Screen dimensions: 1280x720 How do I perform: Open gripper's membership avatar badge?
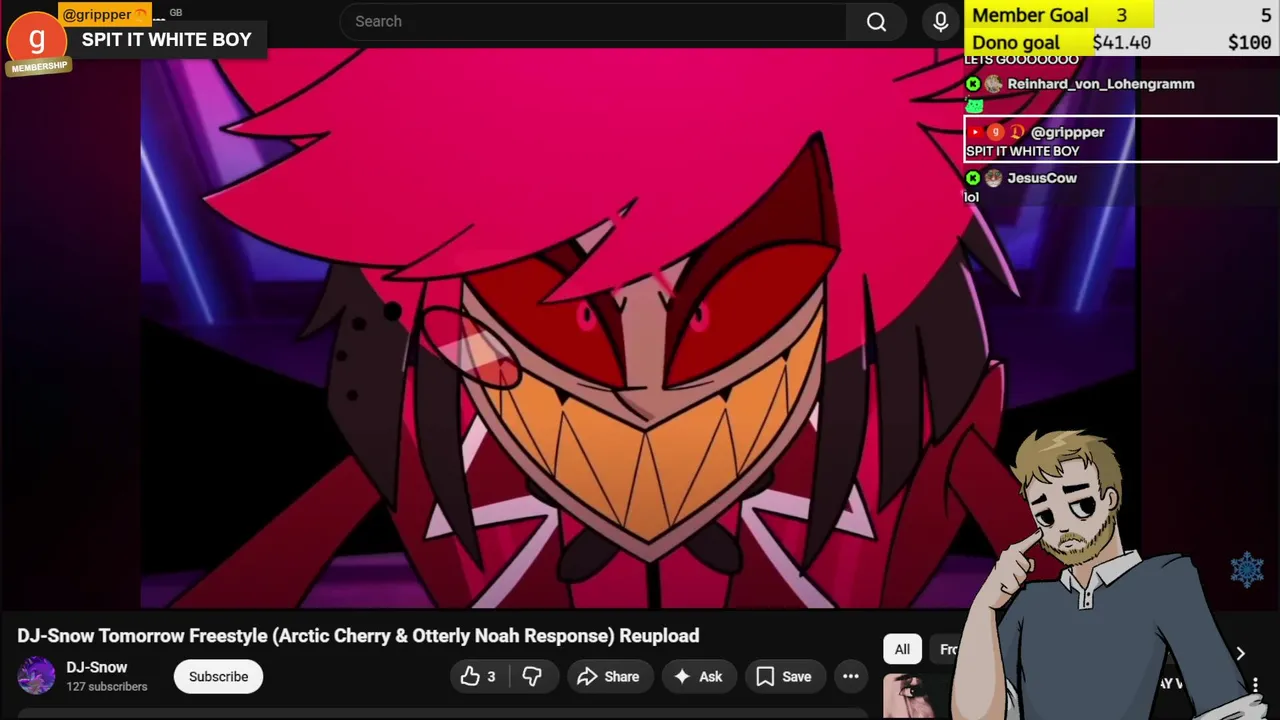[37, 42]
